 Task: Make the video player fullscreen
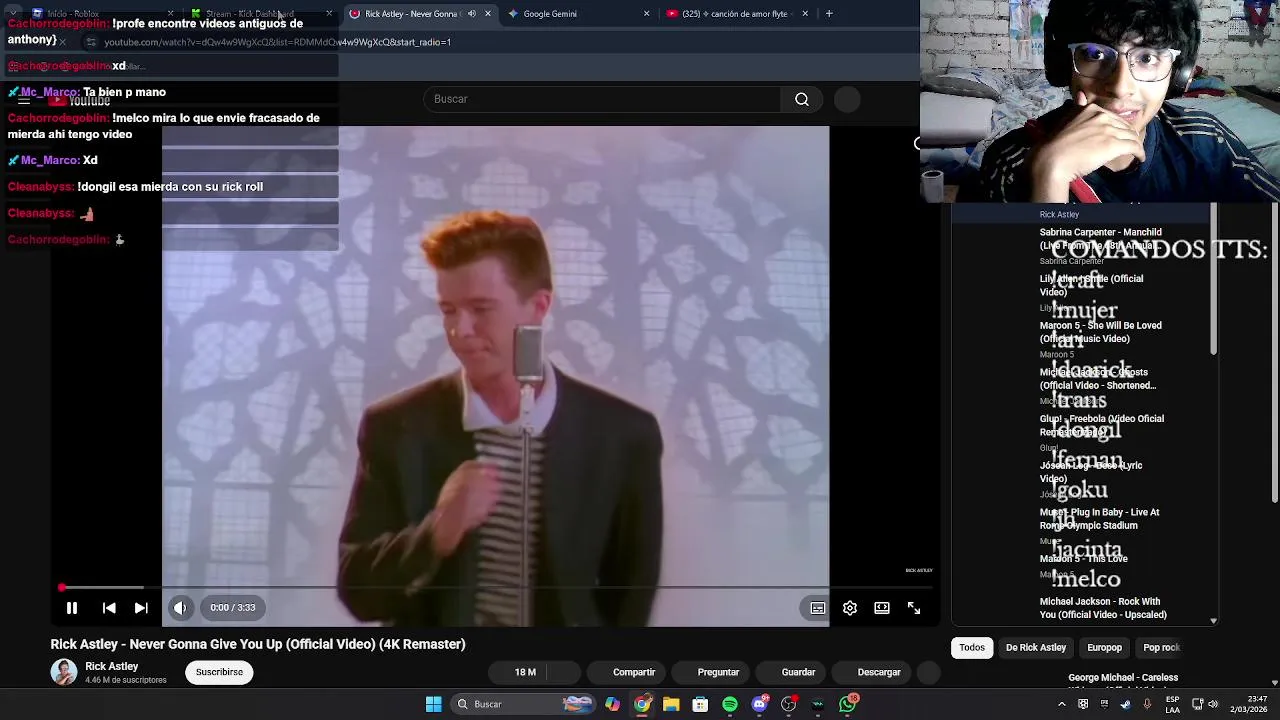(914, 608)
